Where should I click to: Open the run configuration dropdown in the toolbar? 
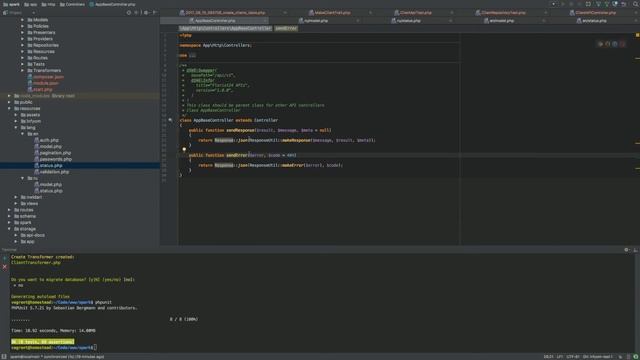tap(553, 4)
